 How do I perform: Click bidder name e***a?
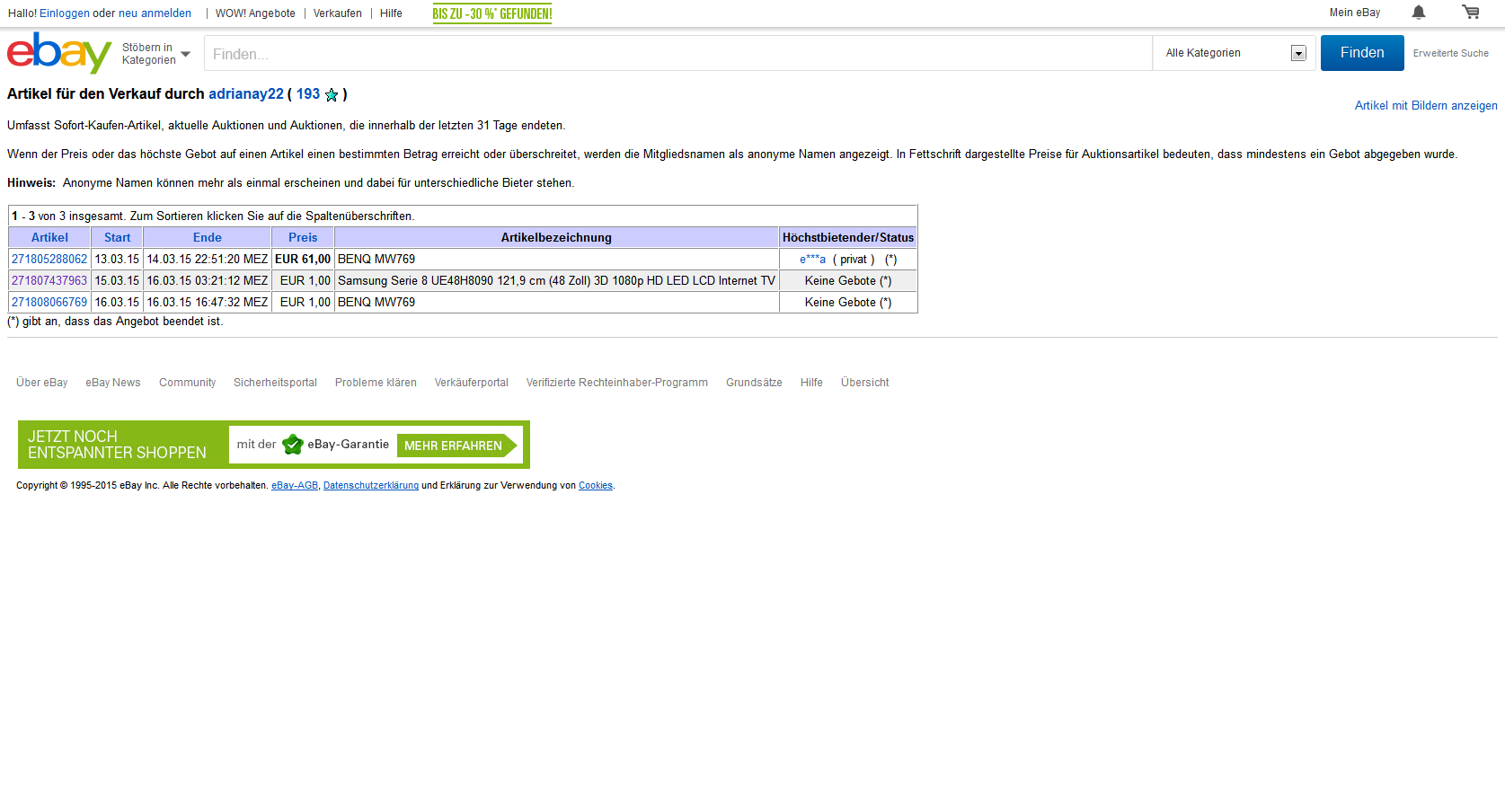coord(812,260)
